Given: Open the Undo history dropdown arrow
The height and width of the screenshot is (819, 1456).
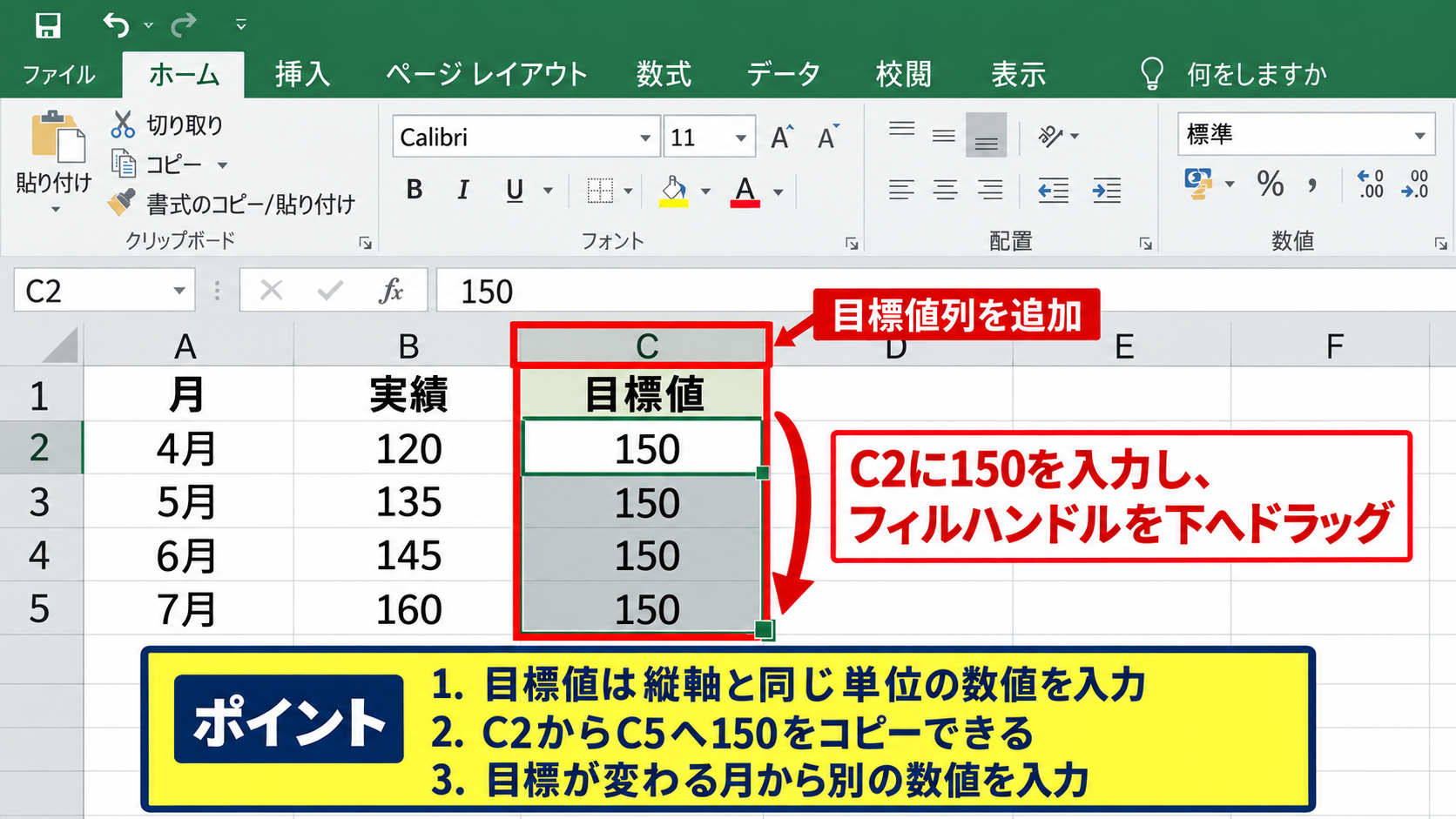Looking at the screenshot, I should pyautogui.click(x=149, y=25).
